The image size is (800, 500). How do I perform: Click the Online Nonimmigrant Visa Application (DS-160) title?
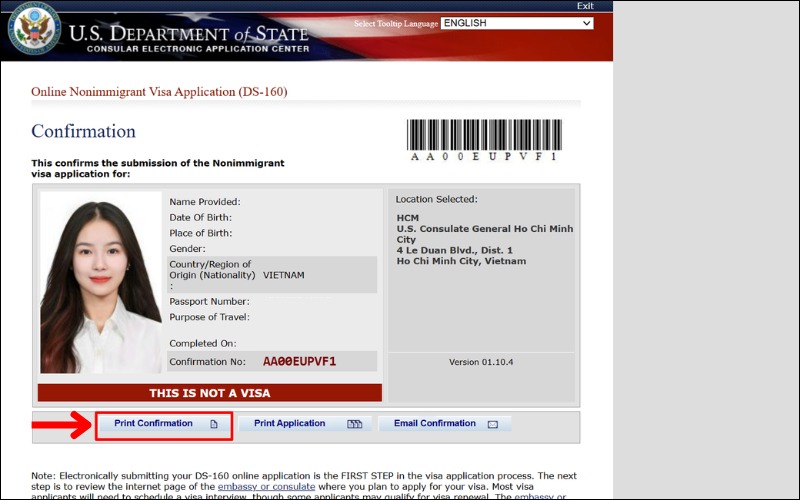[159, 92]
